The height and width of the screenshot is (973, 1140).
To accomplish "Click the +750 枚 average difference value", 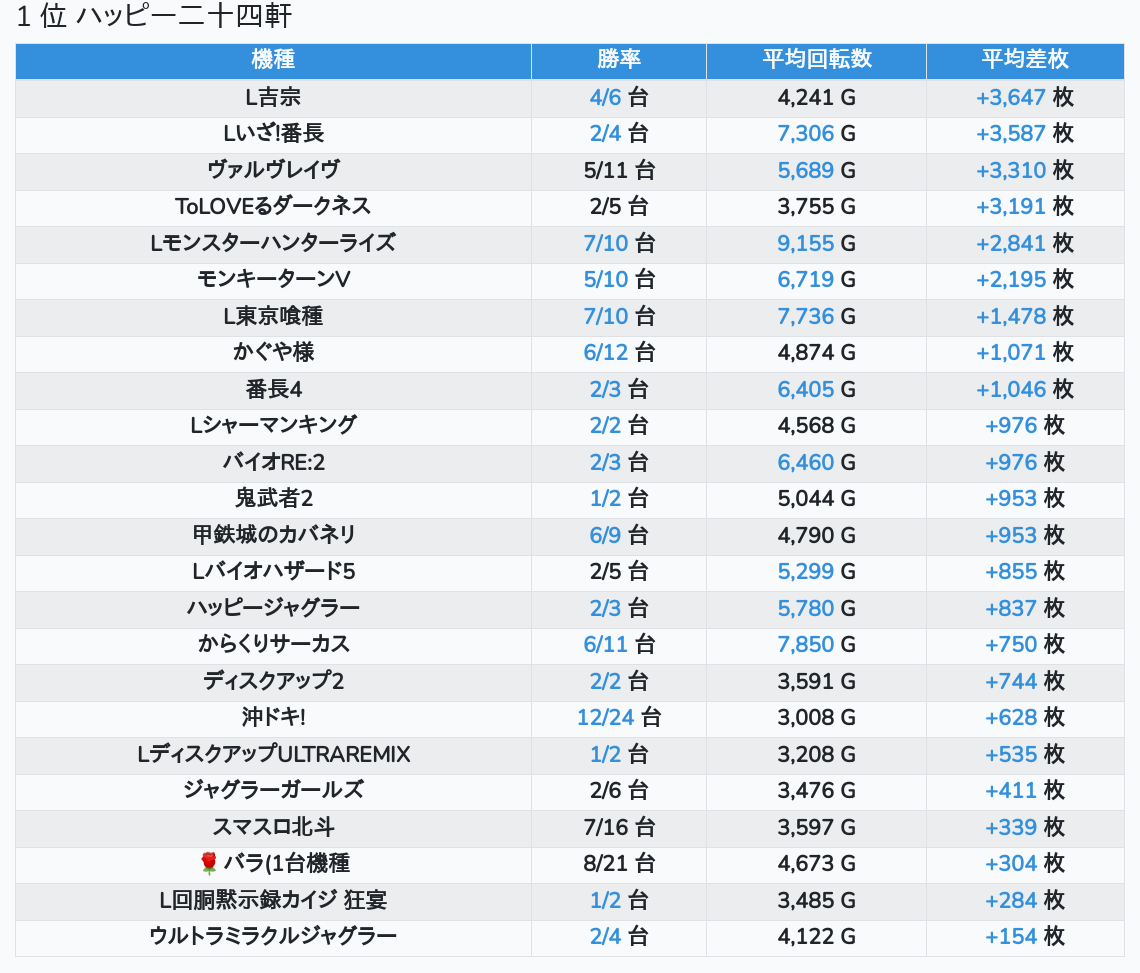I will (1024, 644).
